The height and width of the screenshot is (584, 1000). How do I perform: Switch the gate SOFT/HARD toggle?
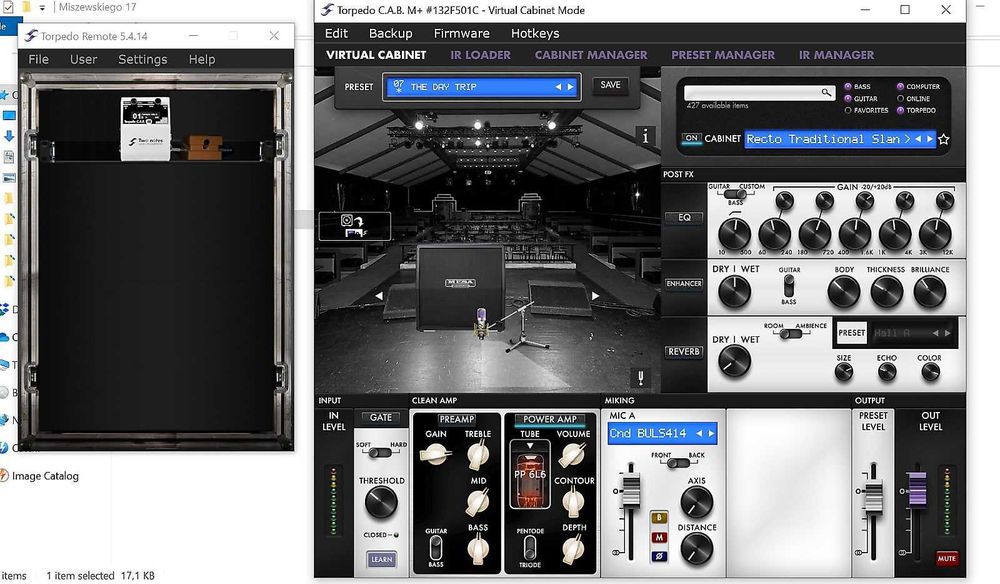tap(381, 453)
